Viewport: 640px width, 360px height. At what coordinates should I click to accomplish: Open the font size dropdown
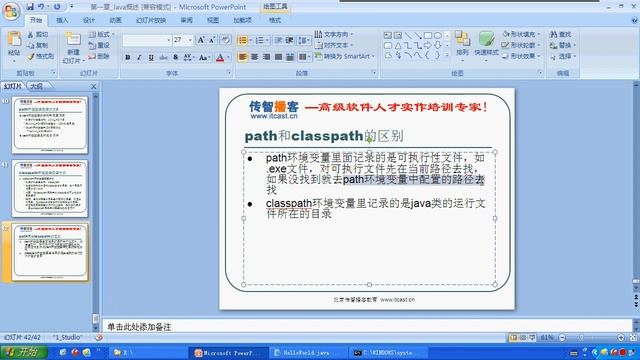coord(190,40)
